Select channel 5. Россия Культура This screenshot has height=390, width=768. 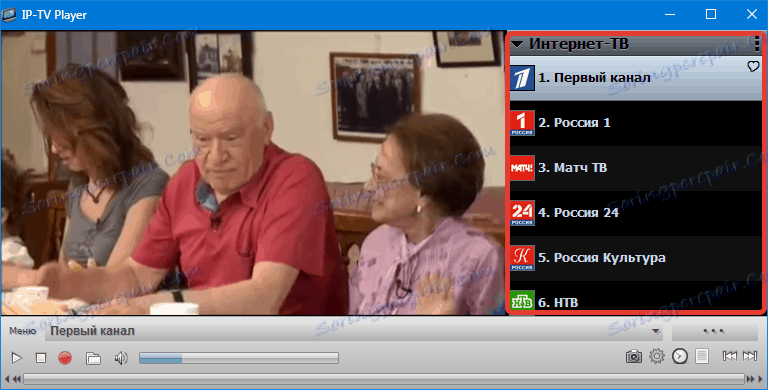pos(636,258)
